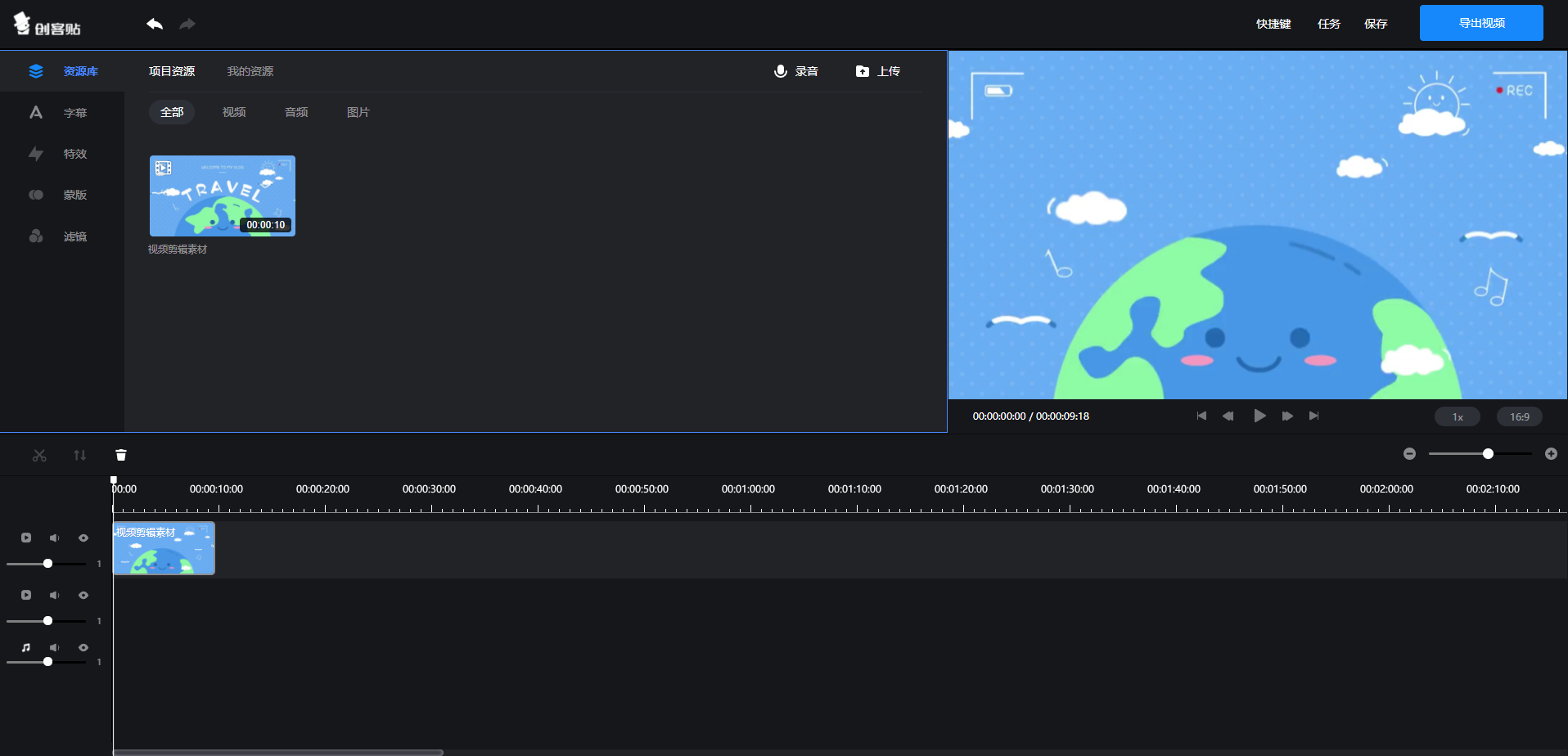Hide the first video track

click(x=83, y=538)
